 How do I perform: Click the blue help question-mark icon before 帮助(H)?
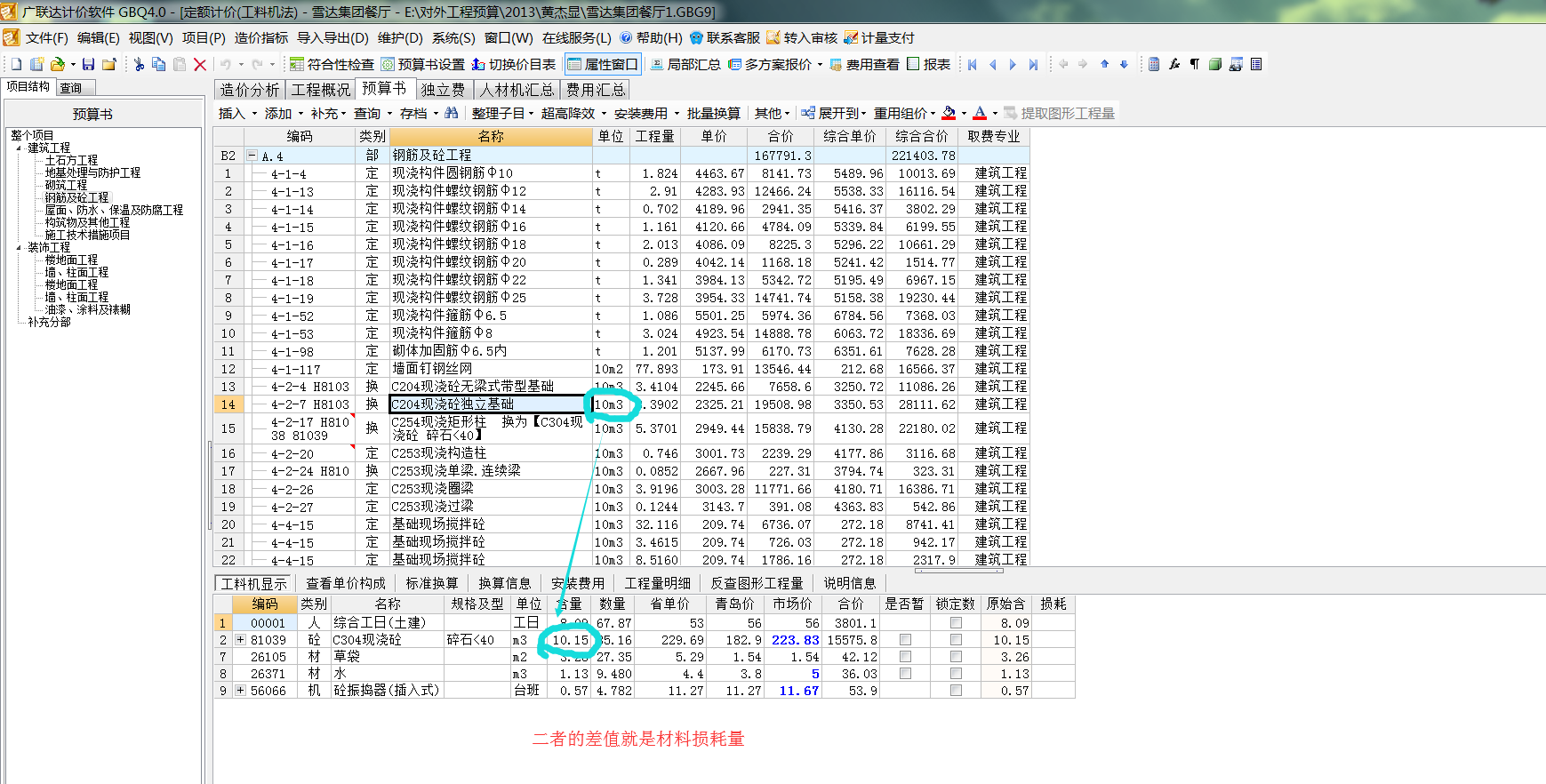pyautogui.click(x=627, y=37)
